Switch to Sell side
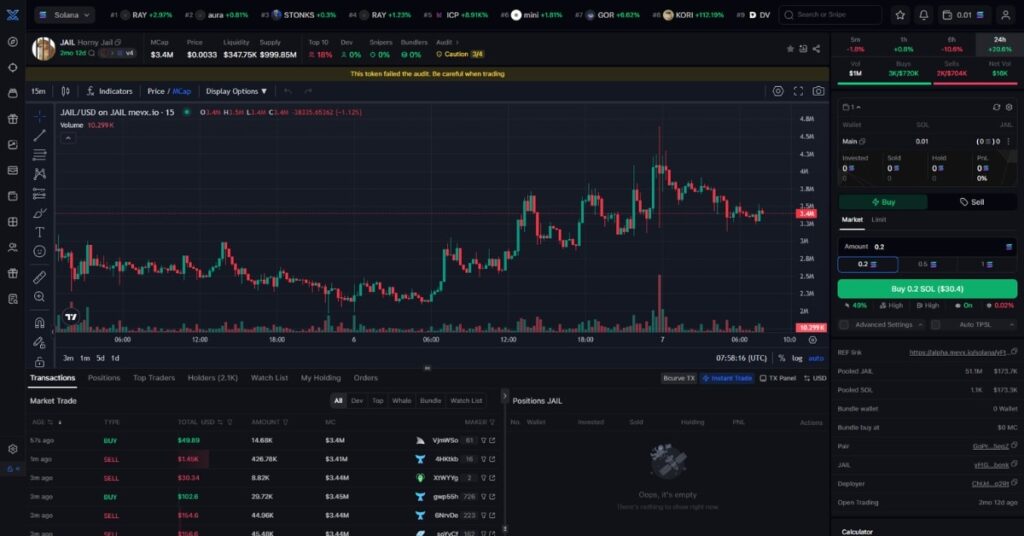 [972, 202]
